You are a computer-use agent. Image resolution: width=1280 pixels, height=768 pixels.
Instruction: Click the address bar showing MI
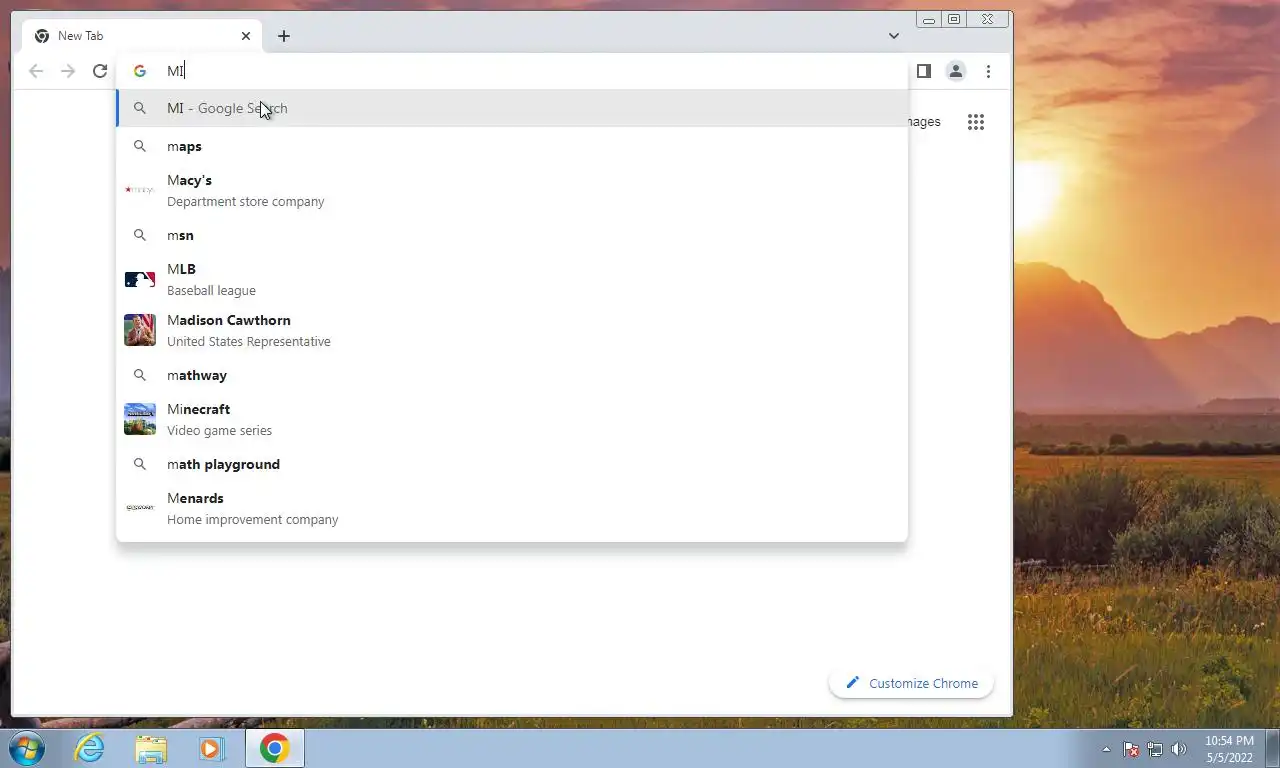coord(512,71)
